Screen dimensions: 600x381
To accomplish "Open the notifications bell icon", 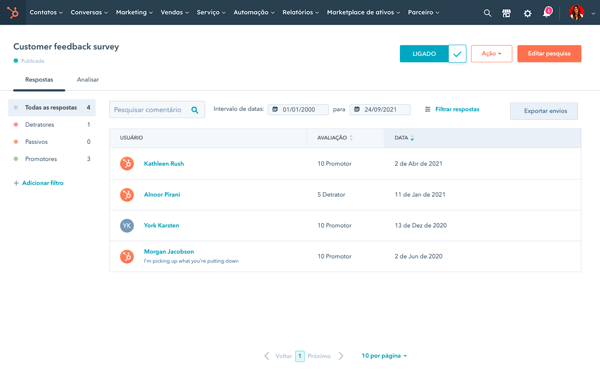I will coord(547,13).
